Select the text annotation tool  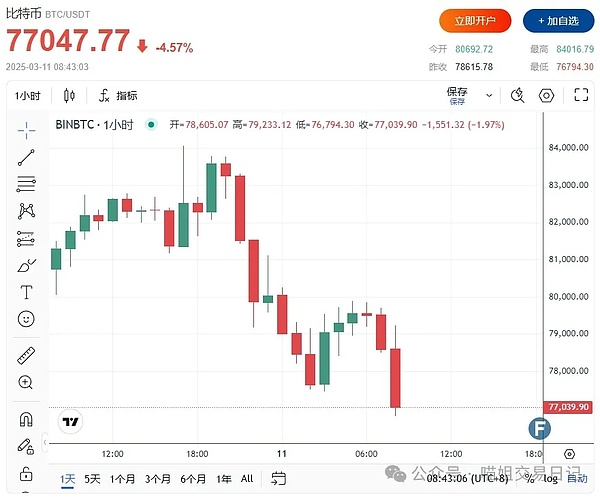point(26,292)
